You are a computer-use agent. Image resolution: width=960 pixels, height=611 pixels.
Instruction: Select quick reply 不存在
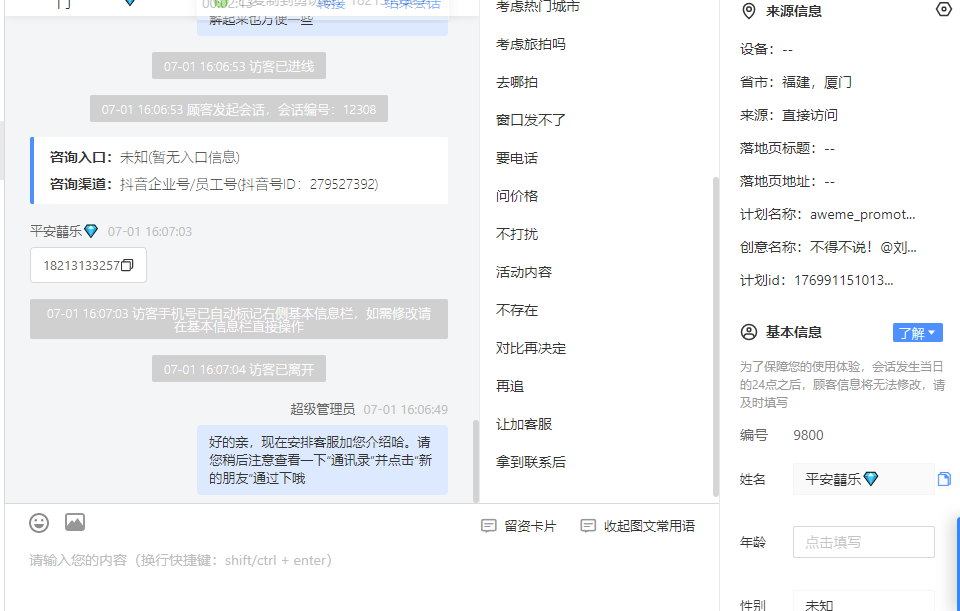pos(517,310)
